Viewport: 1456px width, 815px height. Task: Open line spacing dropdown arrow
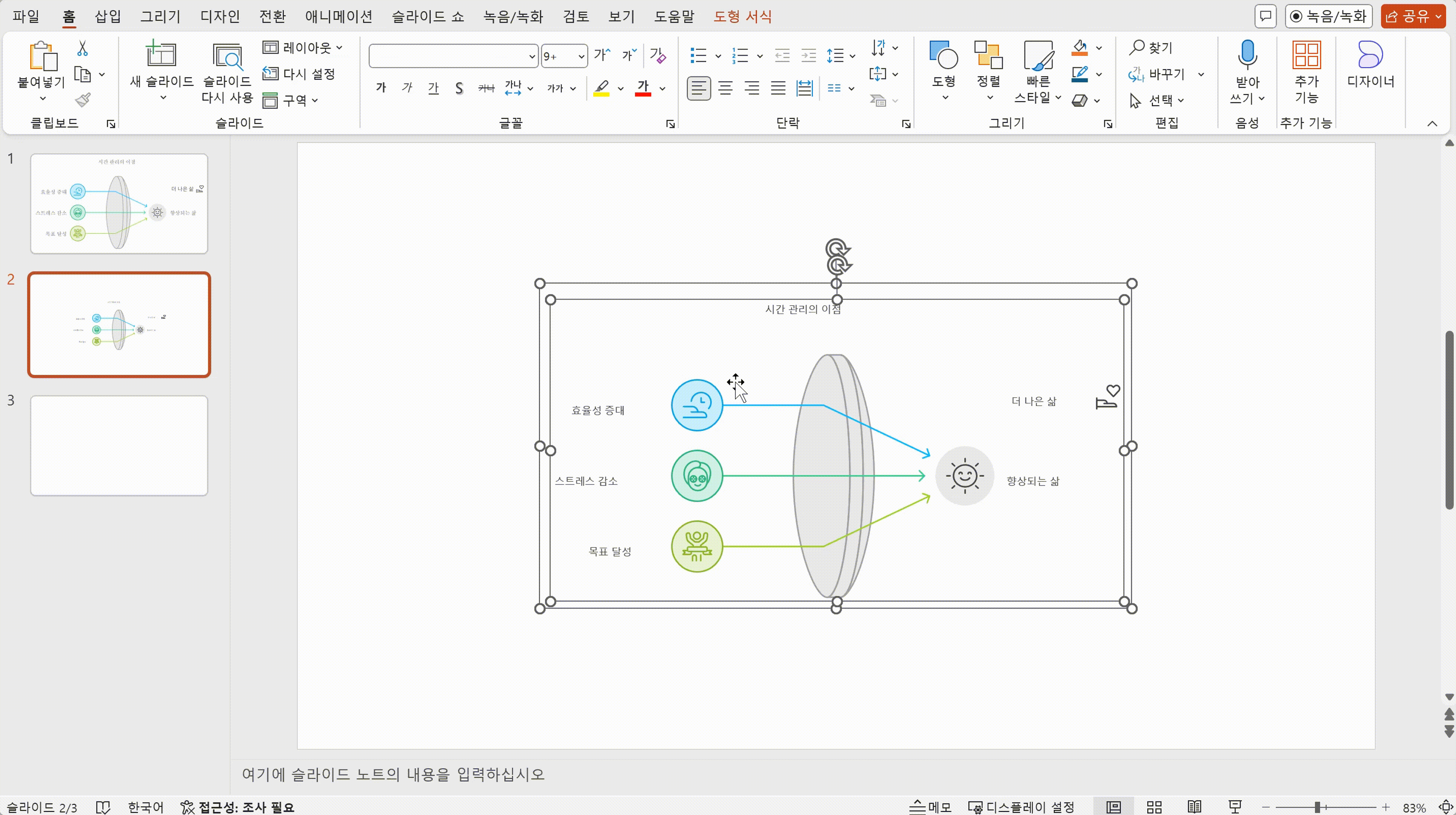click(x=852, y=55)
